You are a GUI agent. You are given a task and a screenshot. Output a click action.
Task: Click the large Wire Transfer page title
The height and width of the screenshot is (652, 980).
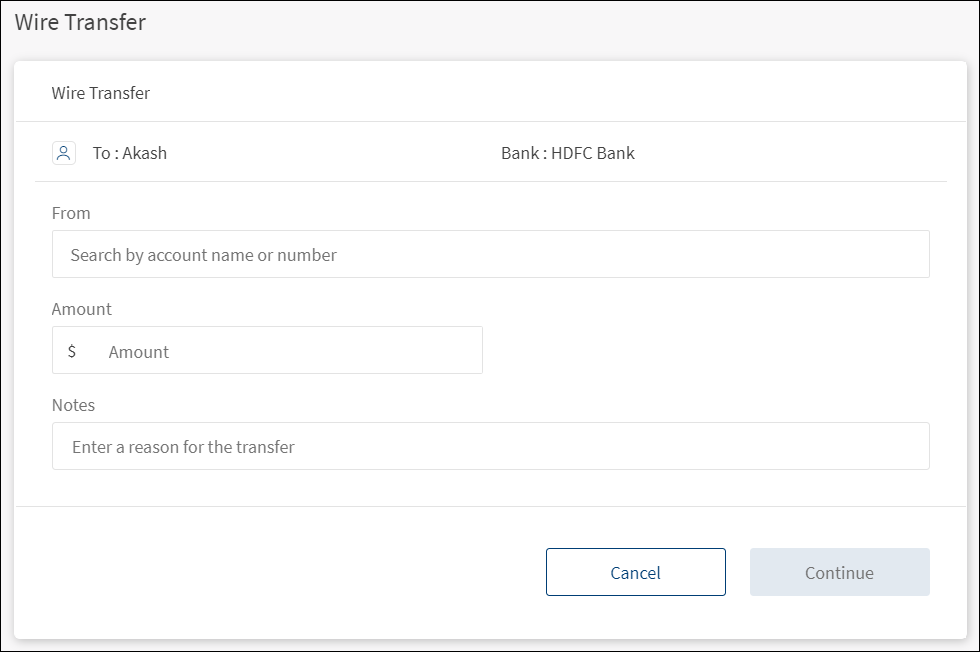click(80, 22)
